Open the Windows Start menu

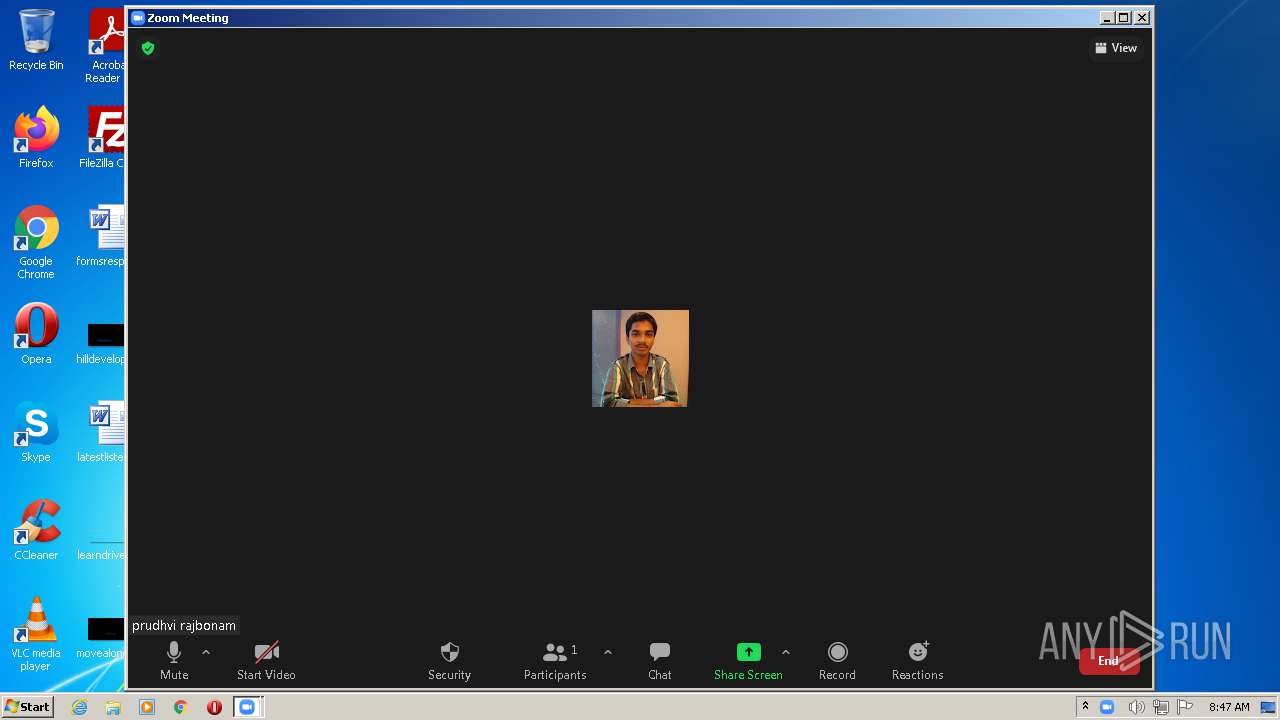(27, 706)
